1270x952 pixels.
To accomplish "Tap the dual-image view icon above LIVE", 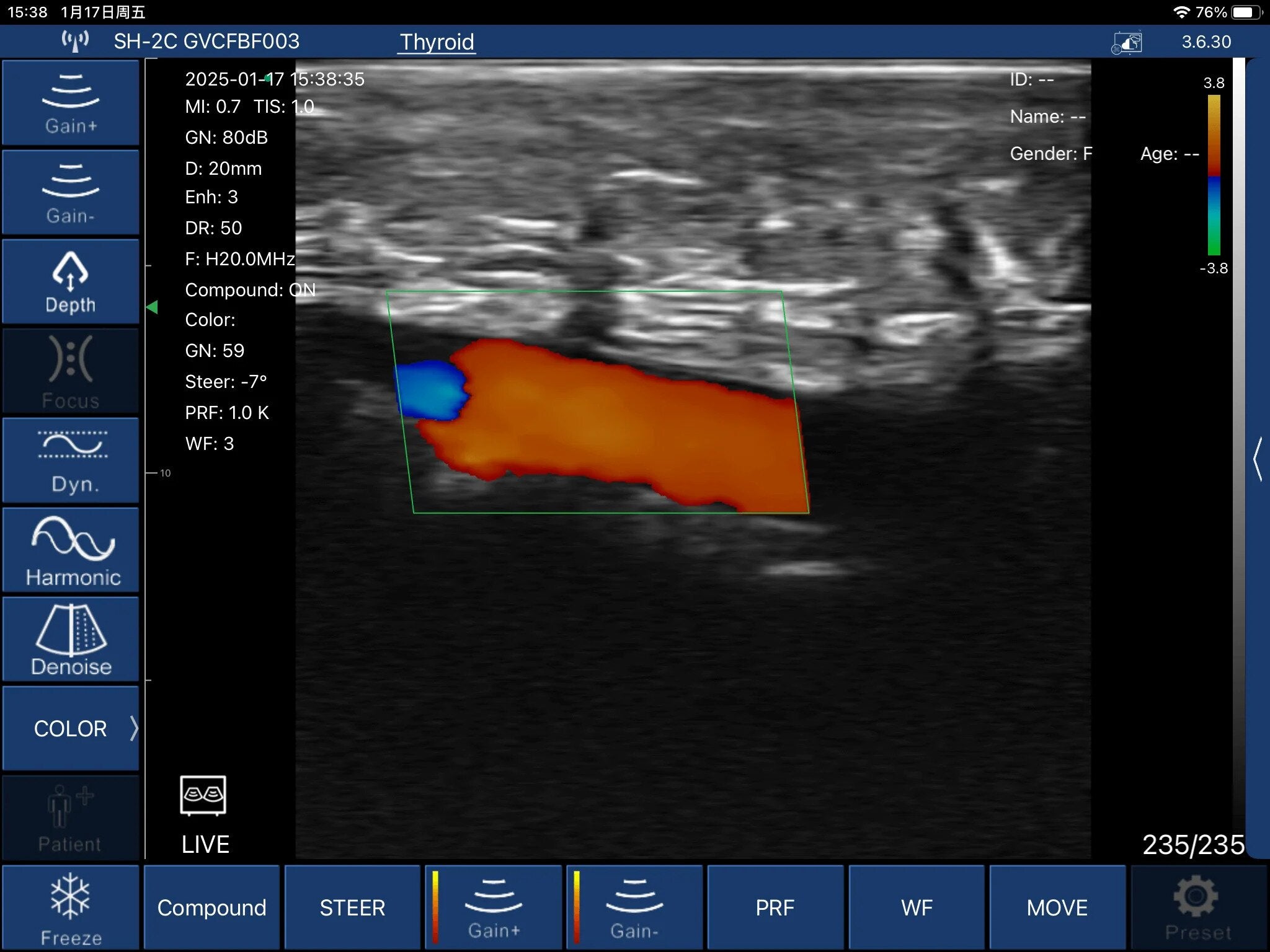I will pos(203,795).
